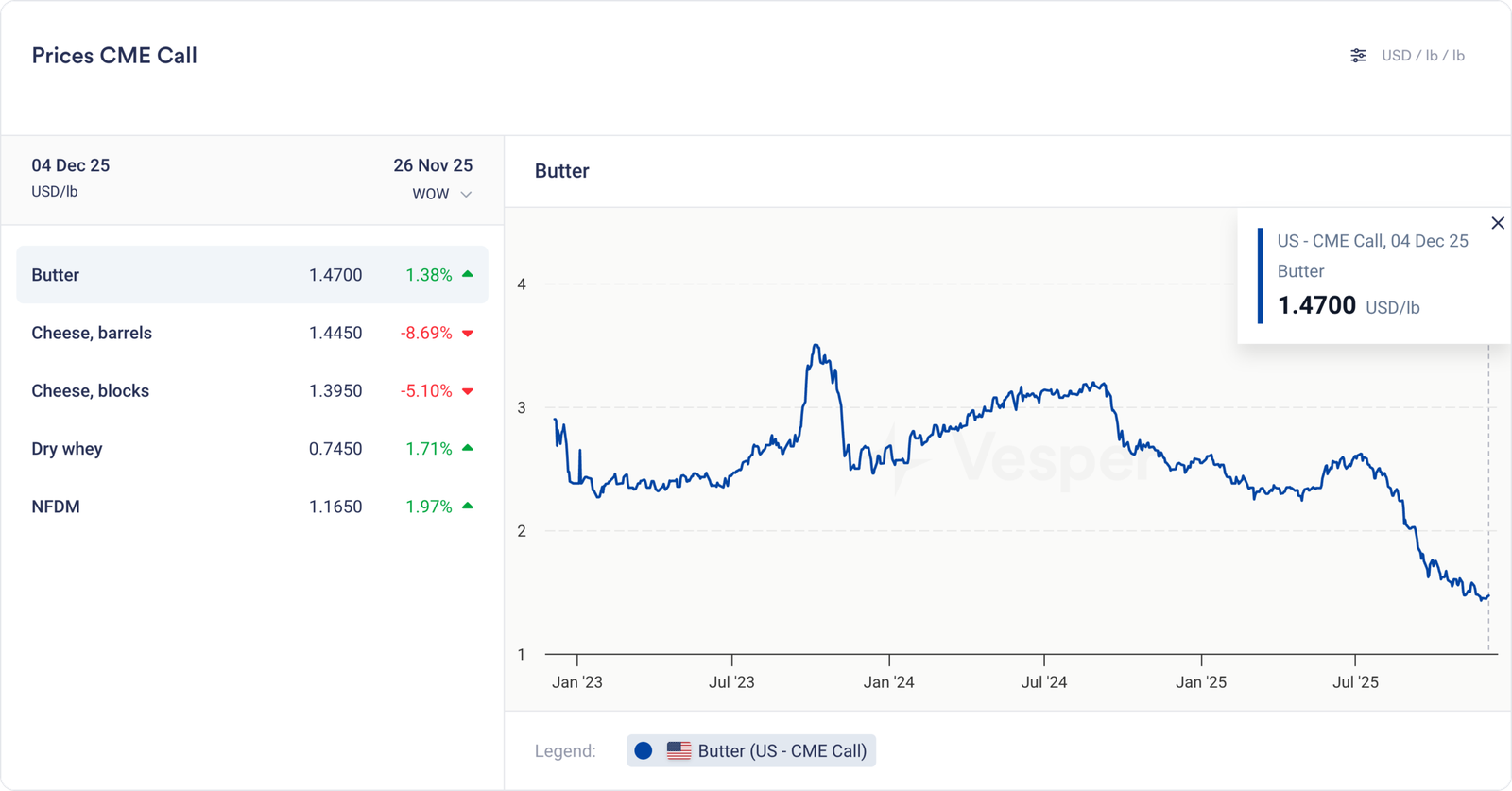Click the Butter price peak on the chart
The image size is (1512, 791).
point(816,346)
